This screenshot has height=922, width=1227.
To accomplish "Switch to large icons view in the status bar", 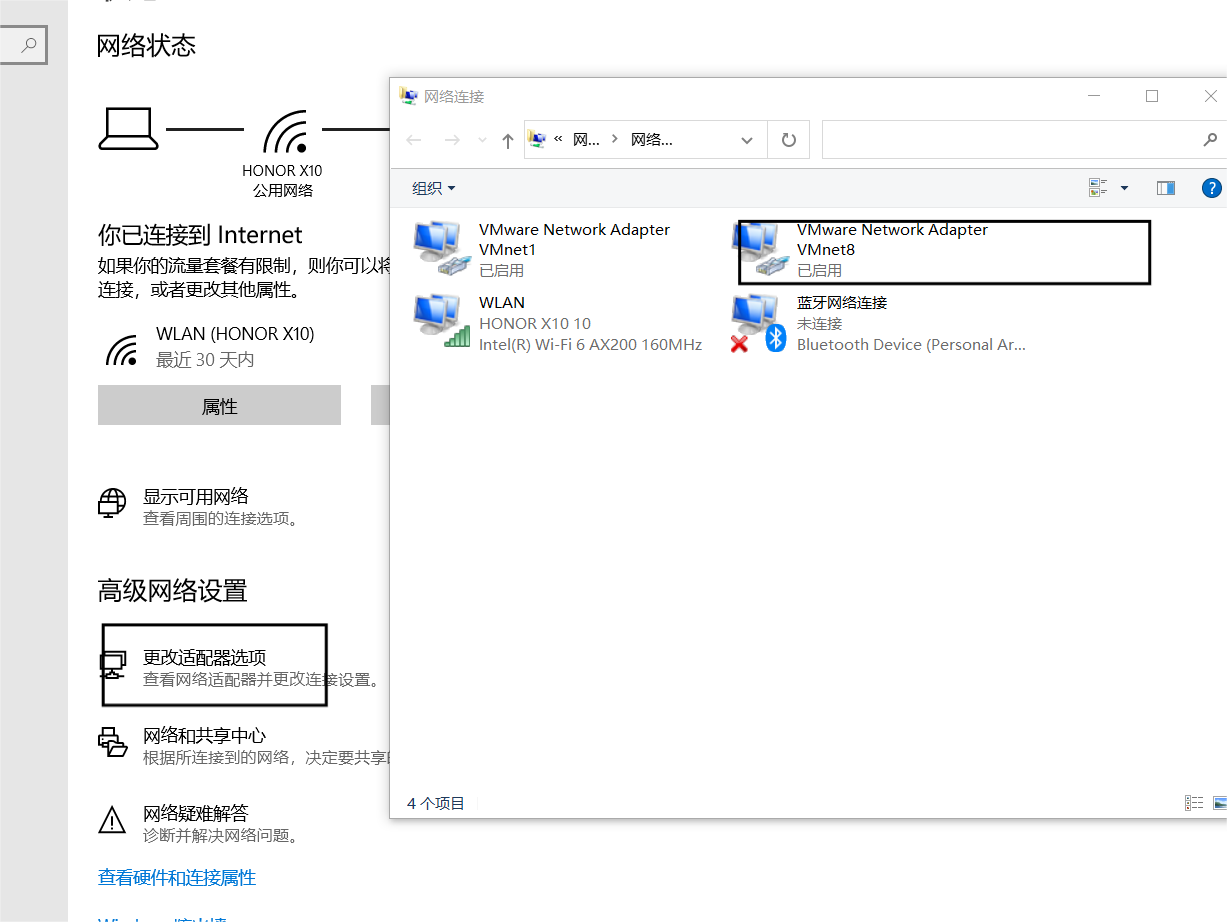I will point(1220,803).
